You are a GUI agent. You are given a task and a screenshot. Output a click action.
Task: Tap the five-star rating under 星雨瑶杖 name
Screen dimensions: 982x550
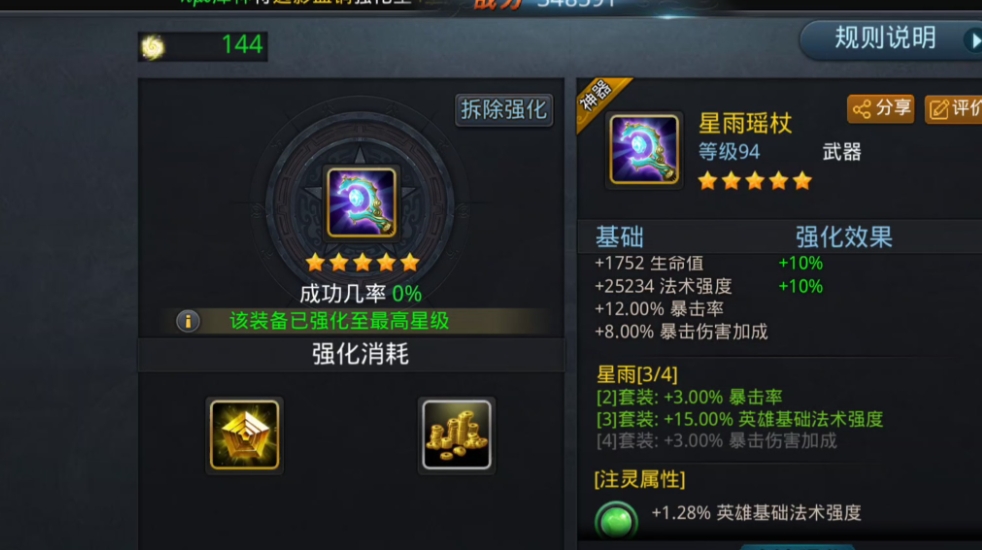(755, 181)
